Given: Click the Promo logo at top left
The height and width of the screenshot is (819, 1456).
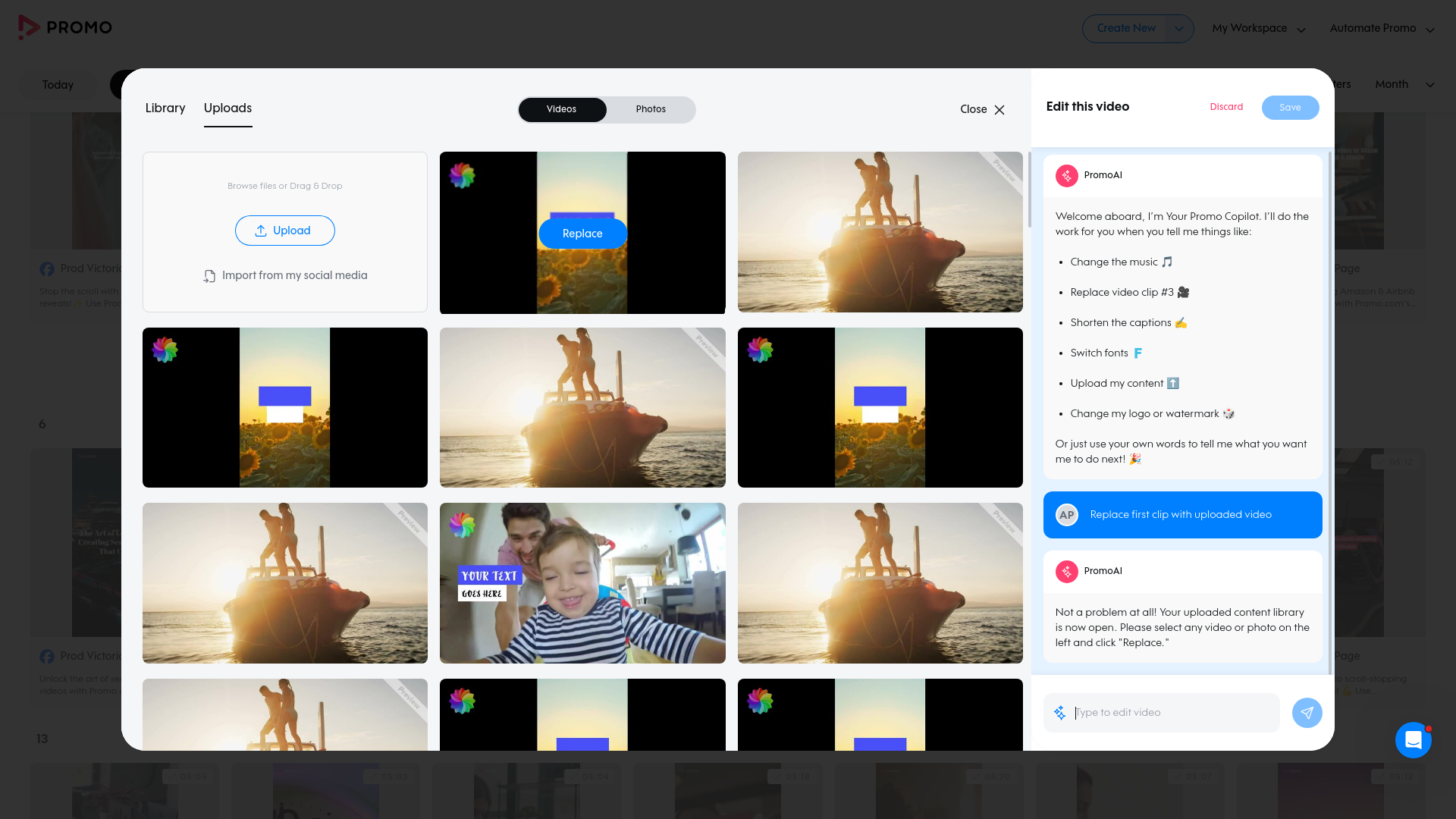Looking at the screenshot, I should click(x=65, y=27).
